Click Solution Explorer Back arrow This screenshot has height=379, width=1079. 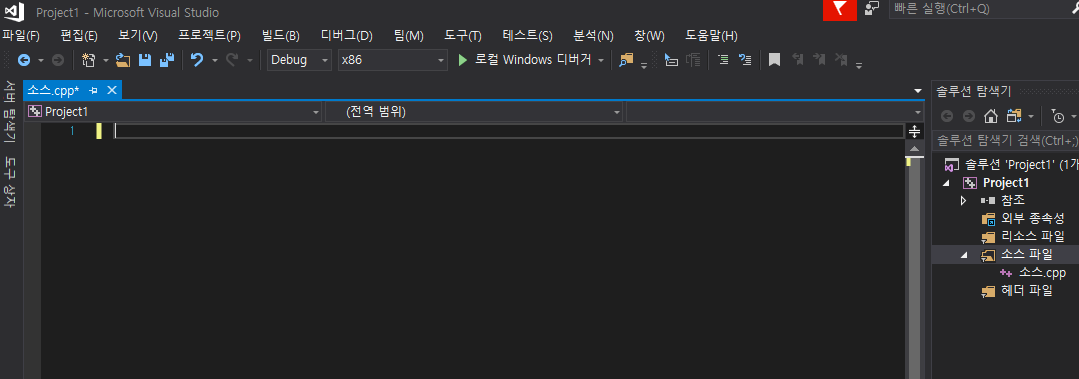point(948,116)
